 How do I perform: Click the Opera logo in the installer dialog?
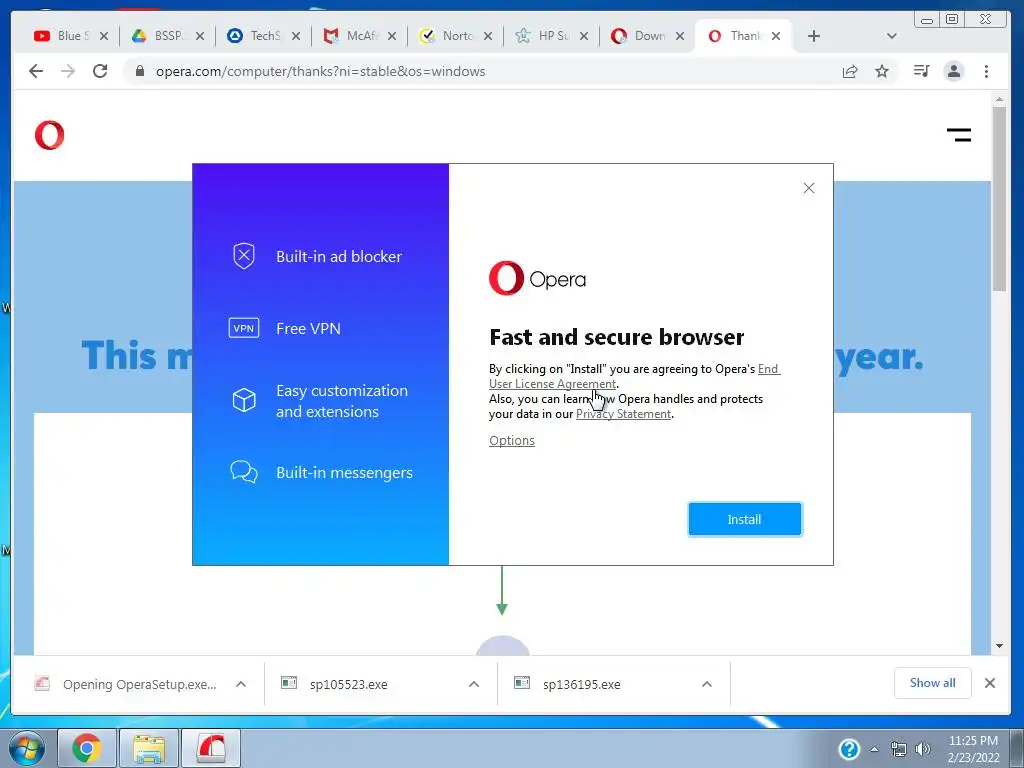point(537,278)
